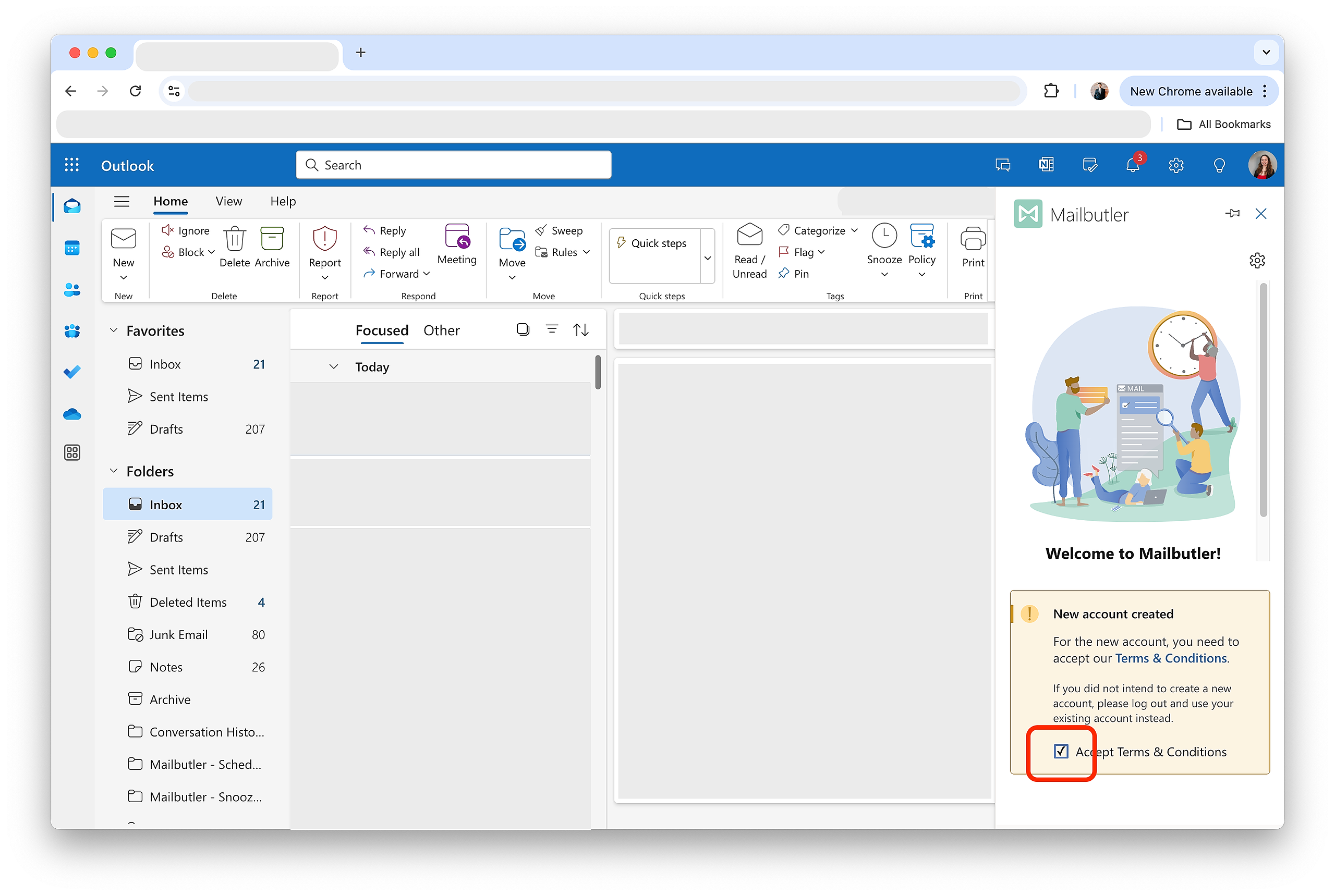Open the Teams chat icon in header
The width and height of the screenshot is (1335, 896).
(x=1003, y=165)
